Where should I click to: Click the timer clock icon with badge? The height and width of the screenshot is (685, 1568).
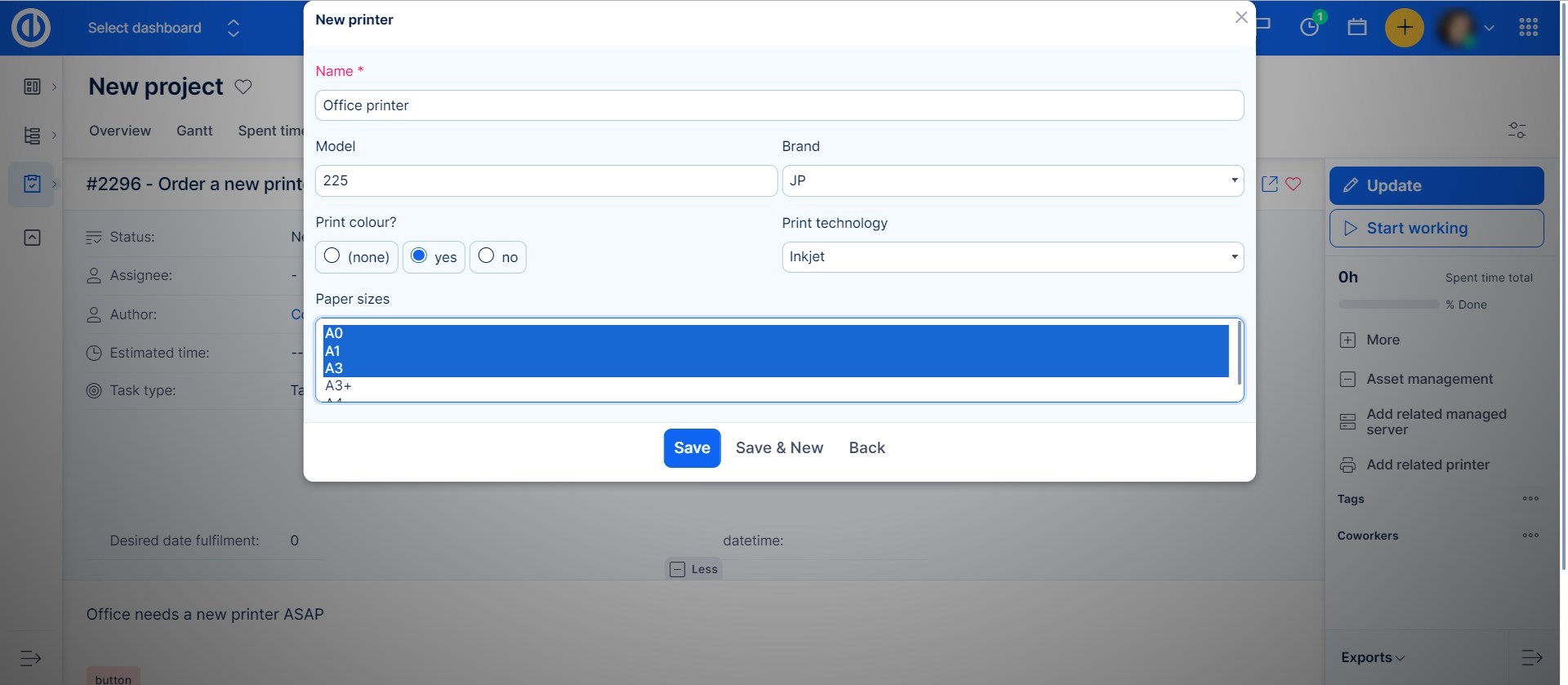pyautogui.click(x=1310, y=27)
